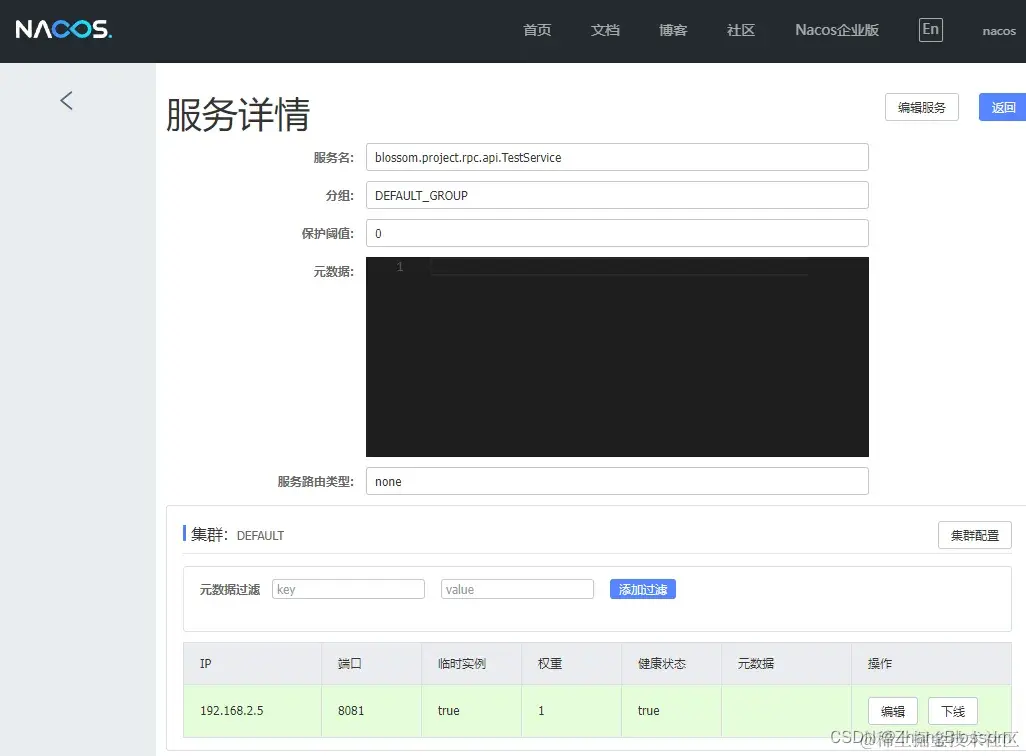Click the 添加过滤 button
The height and width of the screenshot is (756, 1026).
point(641,589)
